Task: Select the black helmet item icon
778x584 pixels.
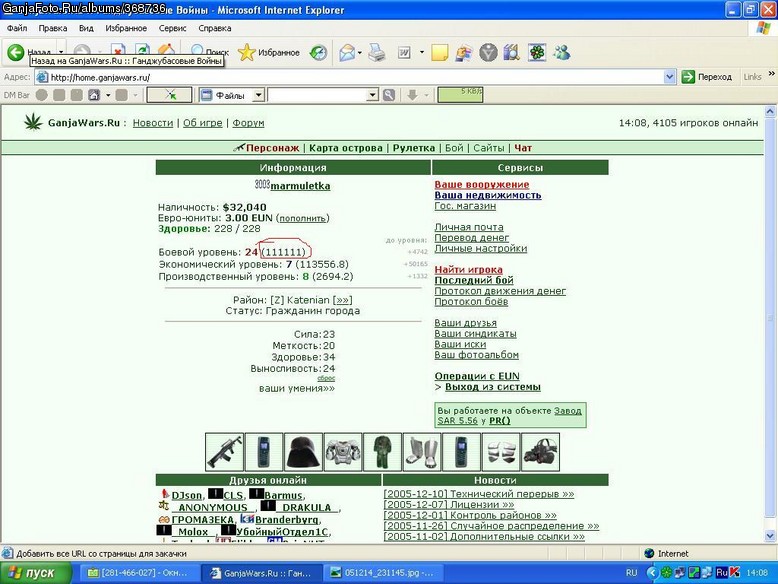Action: point(303,452)
